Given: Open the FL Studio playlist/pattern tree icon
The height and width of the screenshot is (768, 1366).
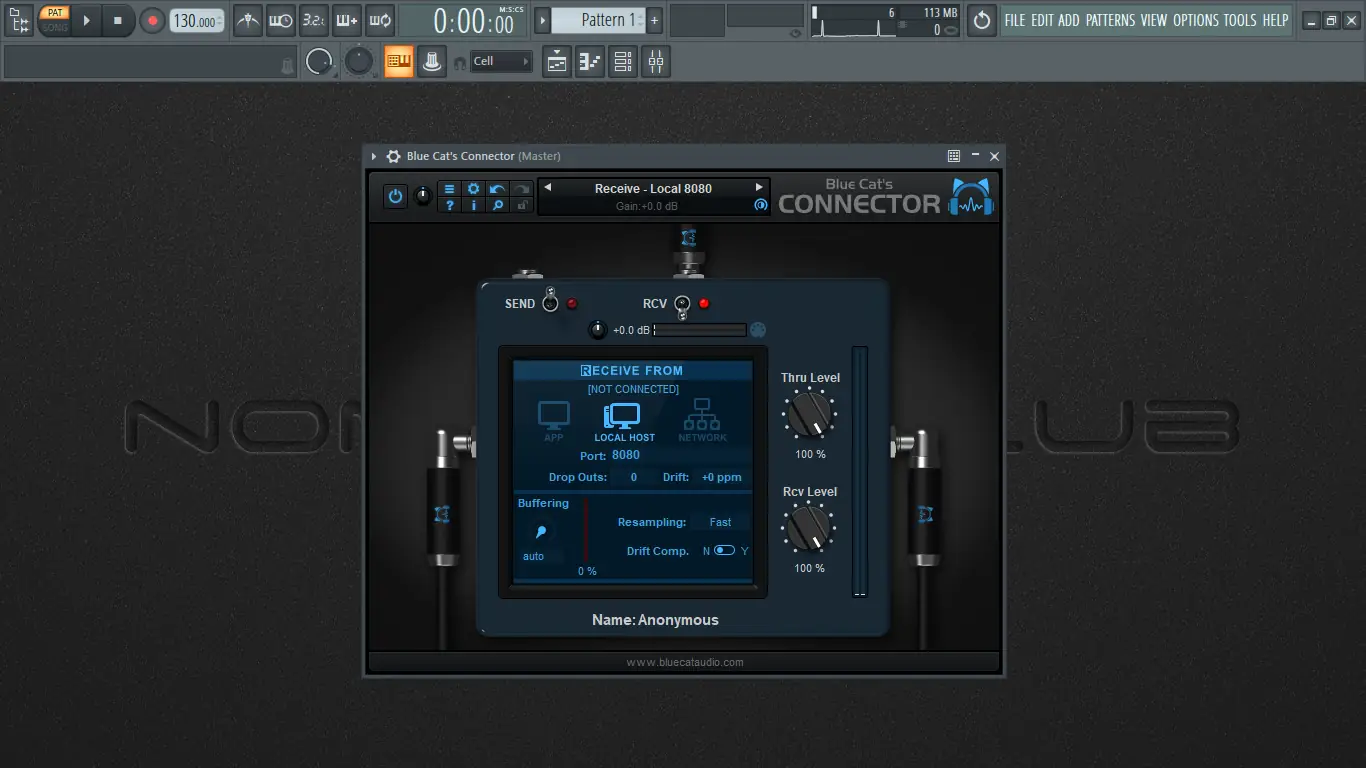Looking at the screenshot, I should point(19,20).
